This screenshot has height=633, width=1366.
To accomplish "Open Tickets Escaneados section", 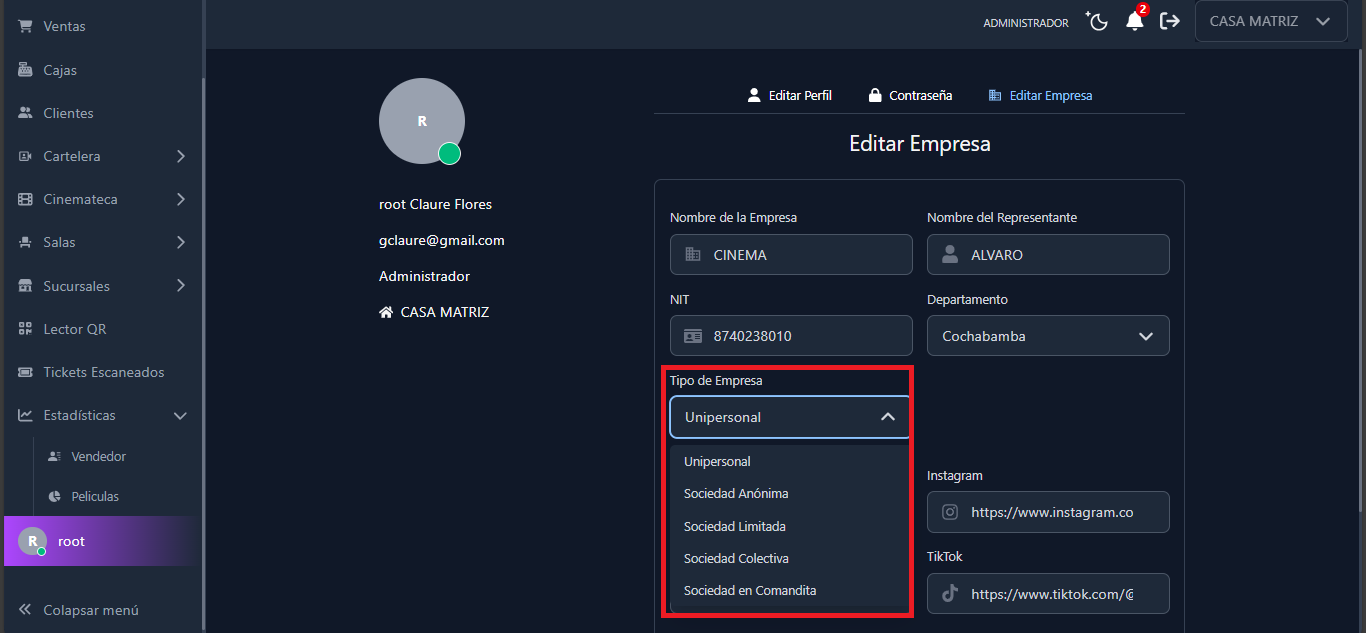I will pos(103,372).
